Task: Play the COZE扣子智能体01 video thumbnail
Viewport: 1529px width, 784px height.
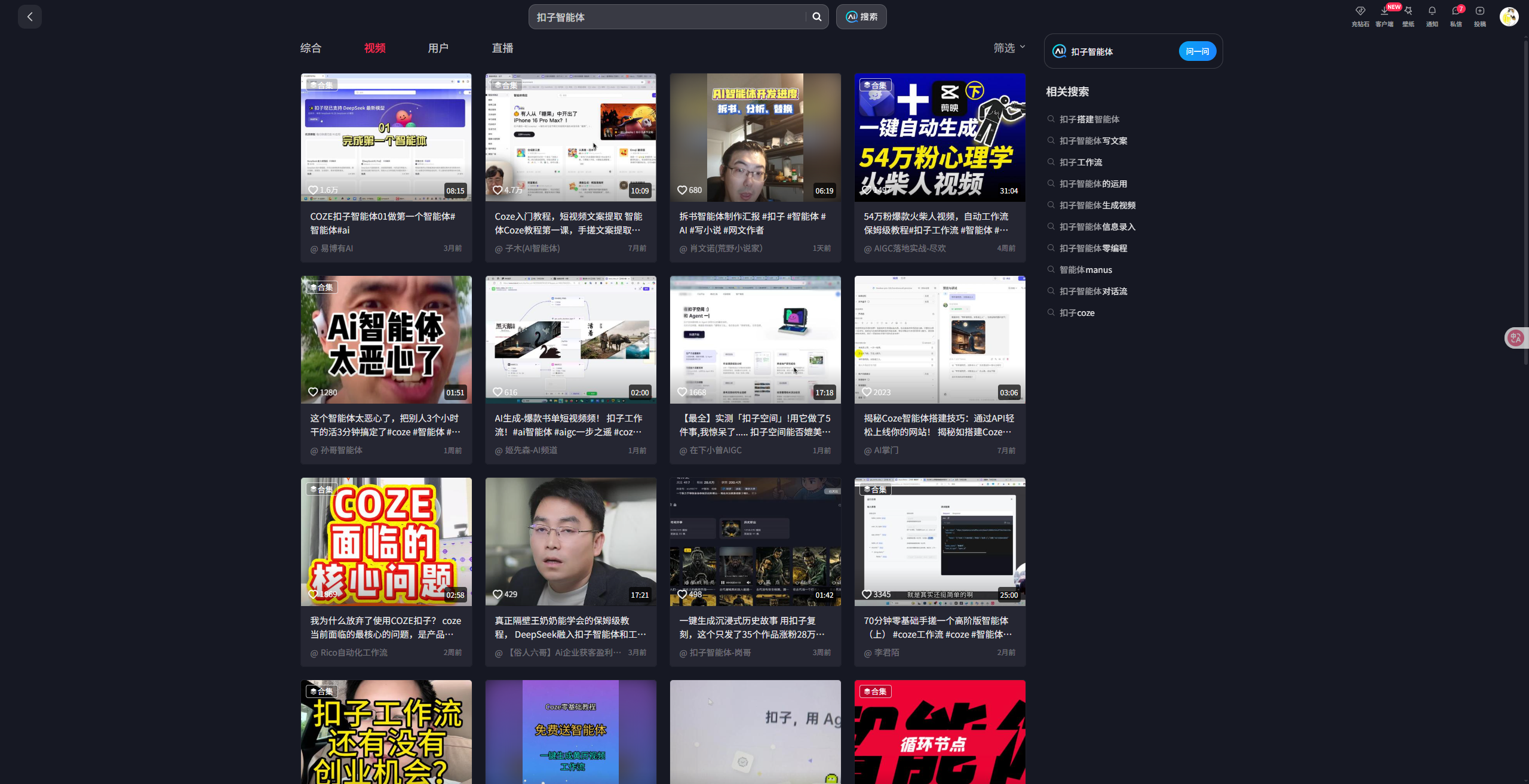Action: coord(386,137)
